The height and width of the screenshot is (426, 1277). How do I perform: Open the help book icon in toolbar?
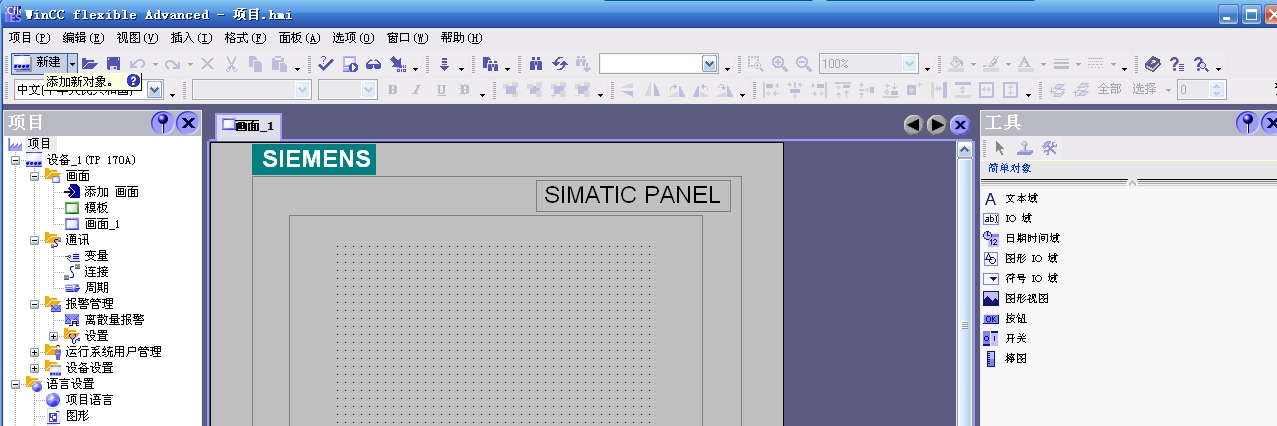coord(1153,64)
